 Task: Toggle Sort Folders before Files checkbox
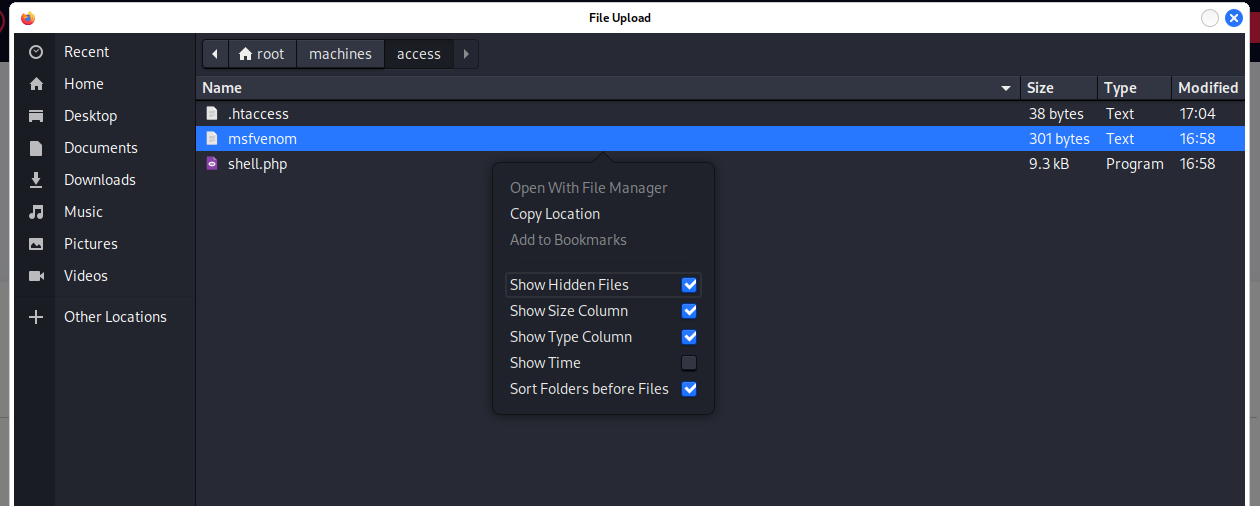pos(689,389)
